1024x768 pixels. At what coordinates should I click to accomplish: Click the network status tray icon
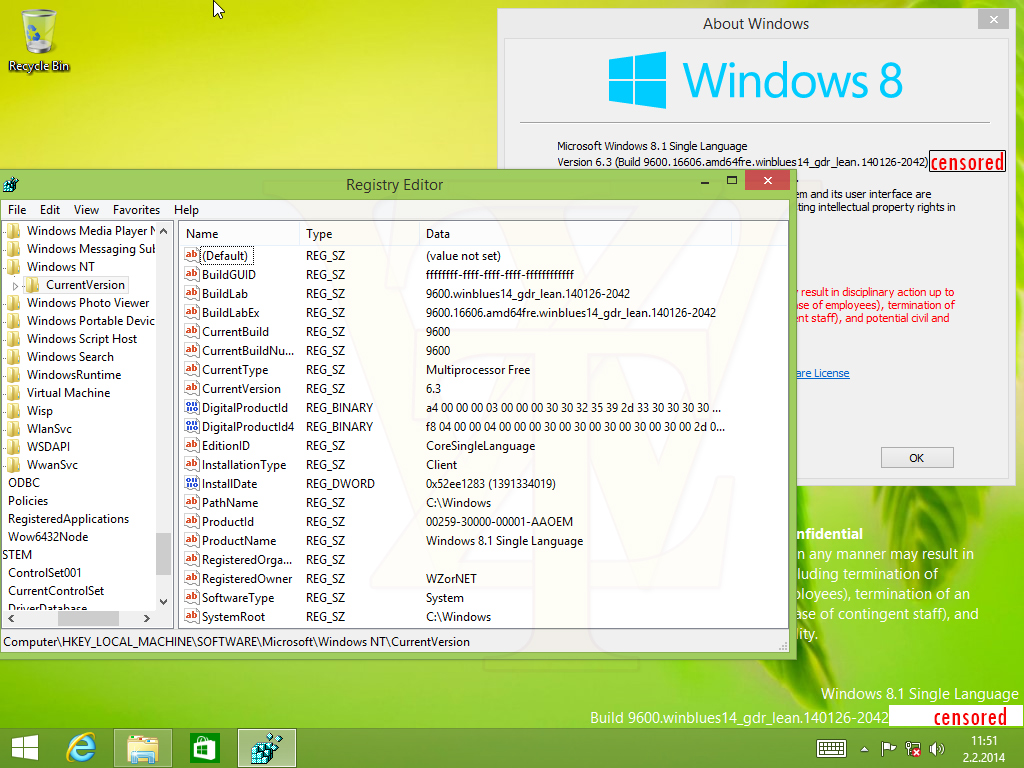pyautogui.click(x=913, y=749)
